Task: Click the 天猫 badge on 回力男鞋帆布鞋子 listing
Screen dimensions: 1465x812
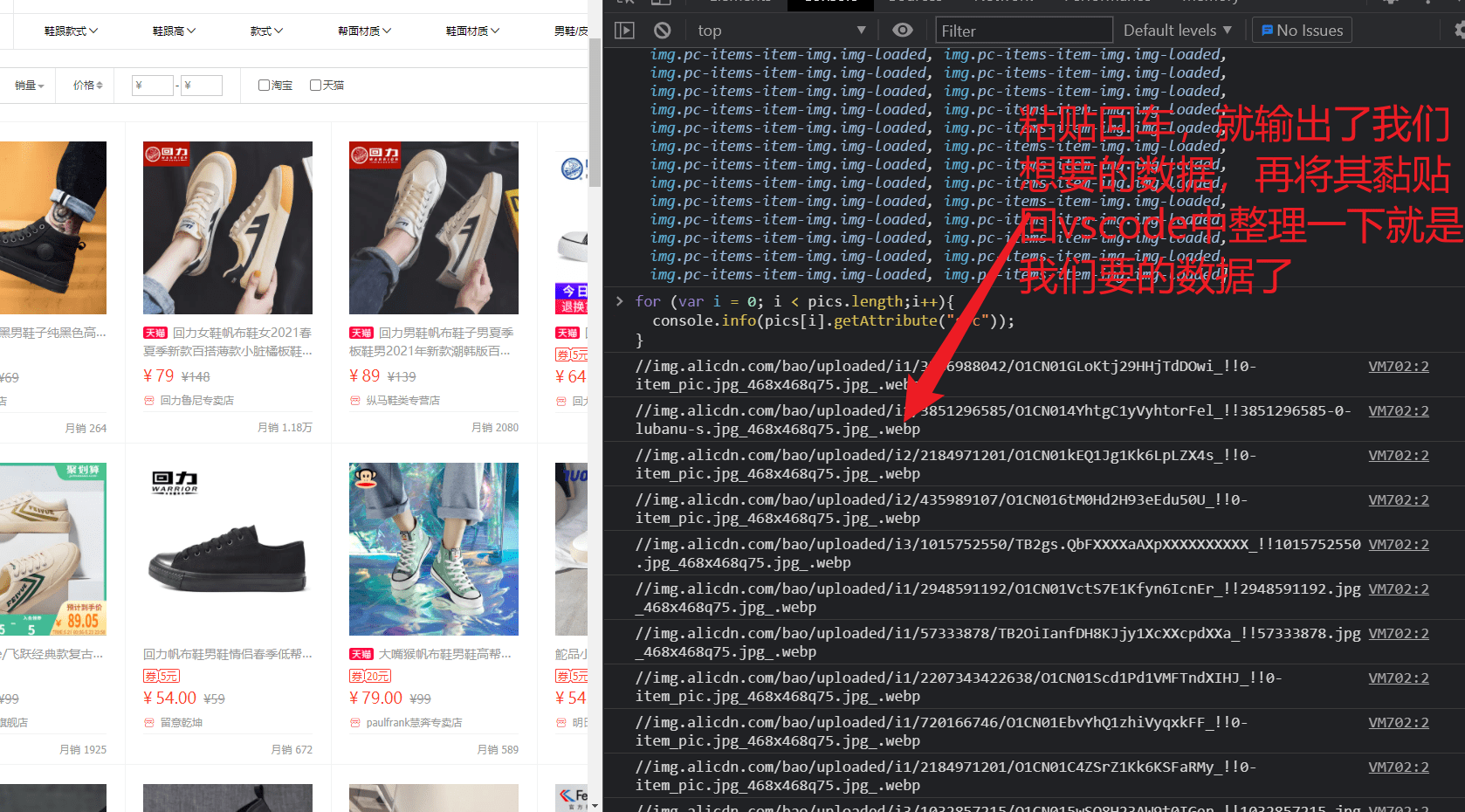Action: (361, 333)
